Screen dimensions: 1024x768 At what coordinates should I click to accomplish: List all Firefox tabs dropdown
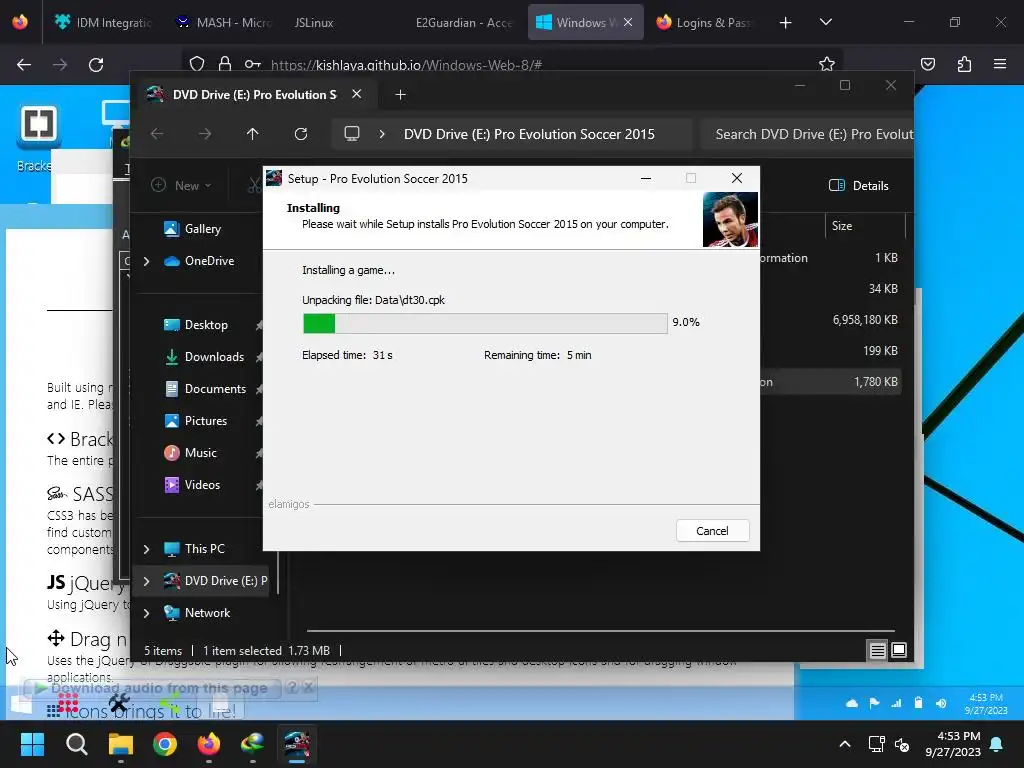tap(825, 22)
